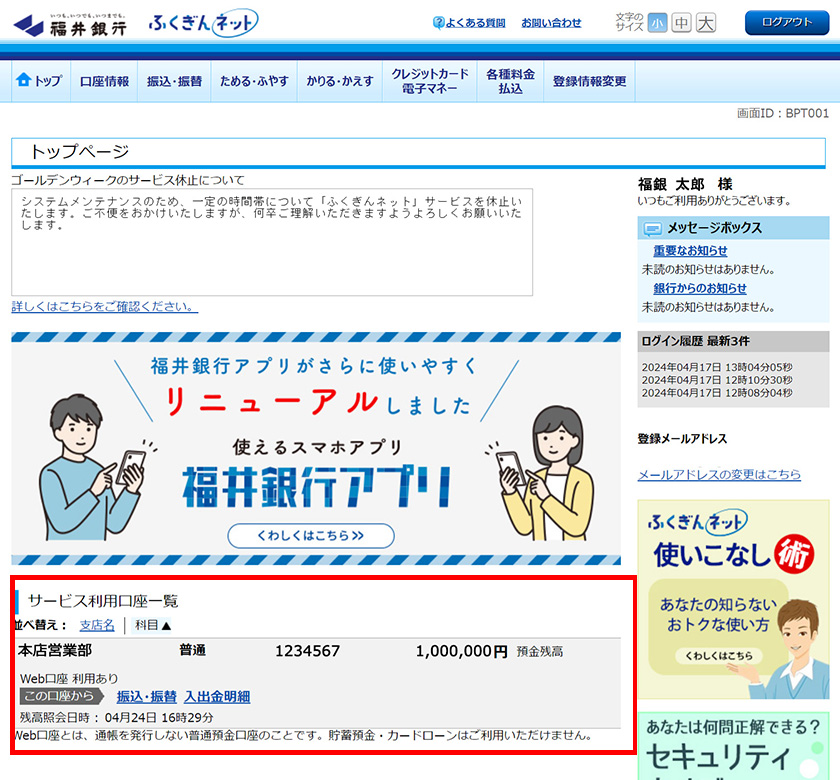Screen dimensions: 840x780
Task: Click 振込・振替 link for account 1234567
Action: pyautogui.click(x=147, y=696)
